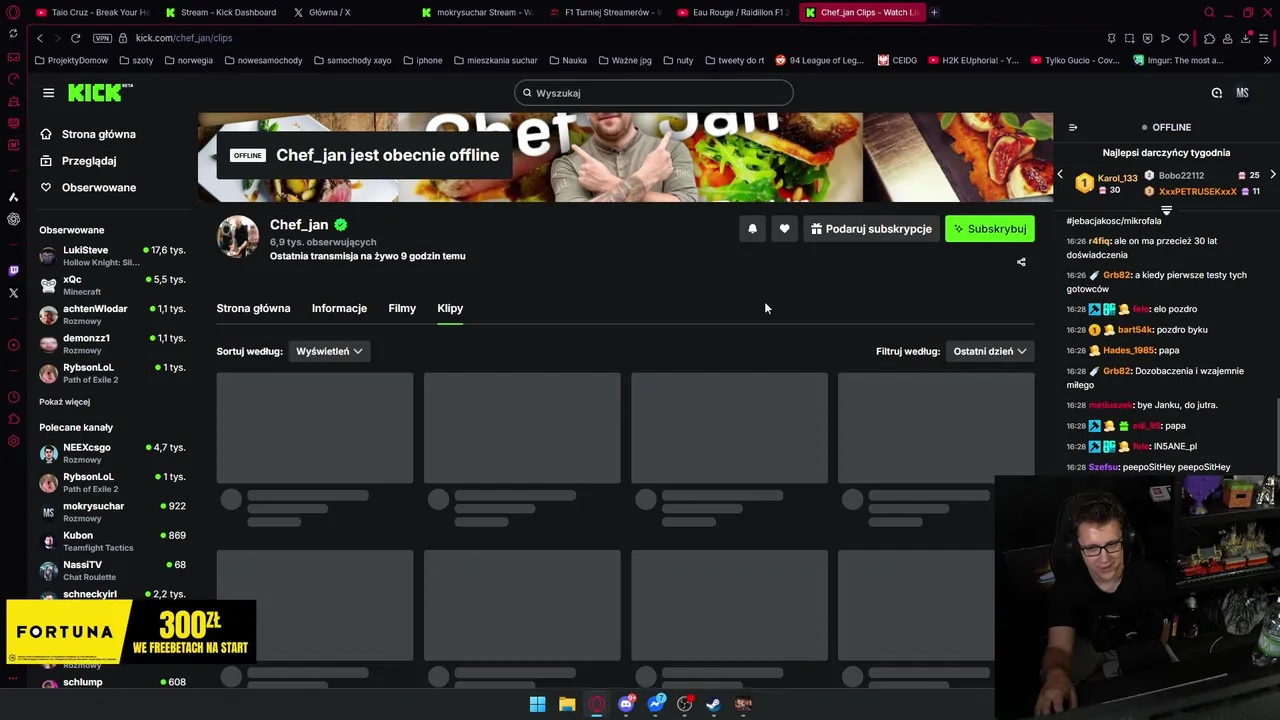Open the Filtruj według Ostatni dzień dropdown
Image resolution: width=1280 pixels, height=720 pixels.
click(990, 351)
